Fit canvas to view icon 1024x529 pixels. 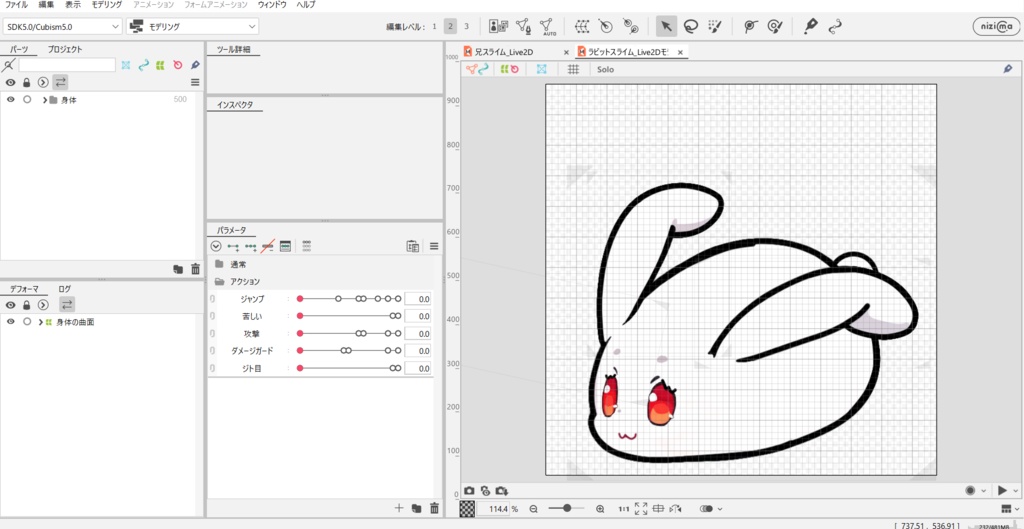coord(641,508)
